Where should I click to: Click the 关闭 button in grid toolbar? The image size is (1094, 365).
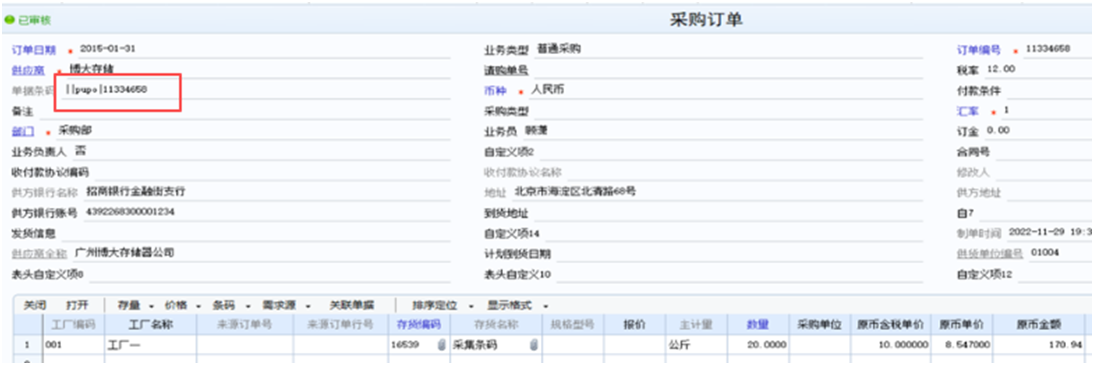pos(34,306)
